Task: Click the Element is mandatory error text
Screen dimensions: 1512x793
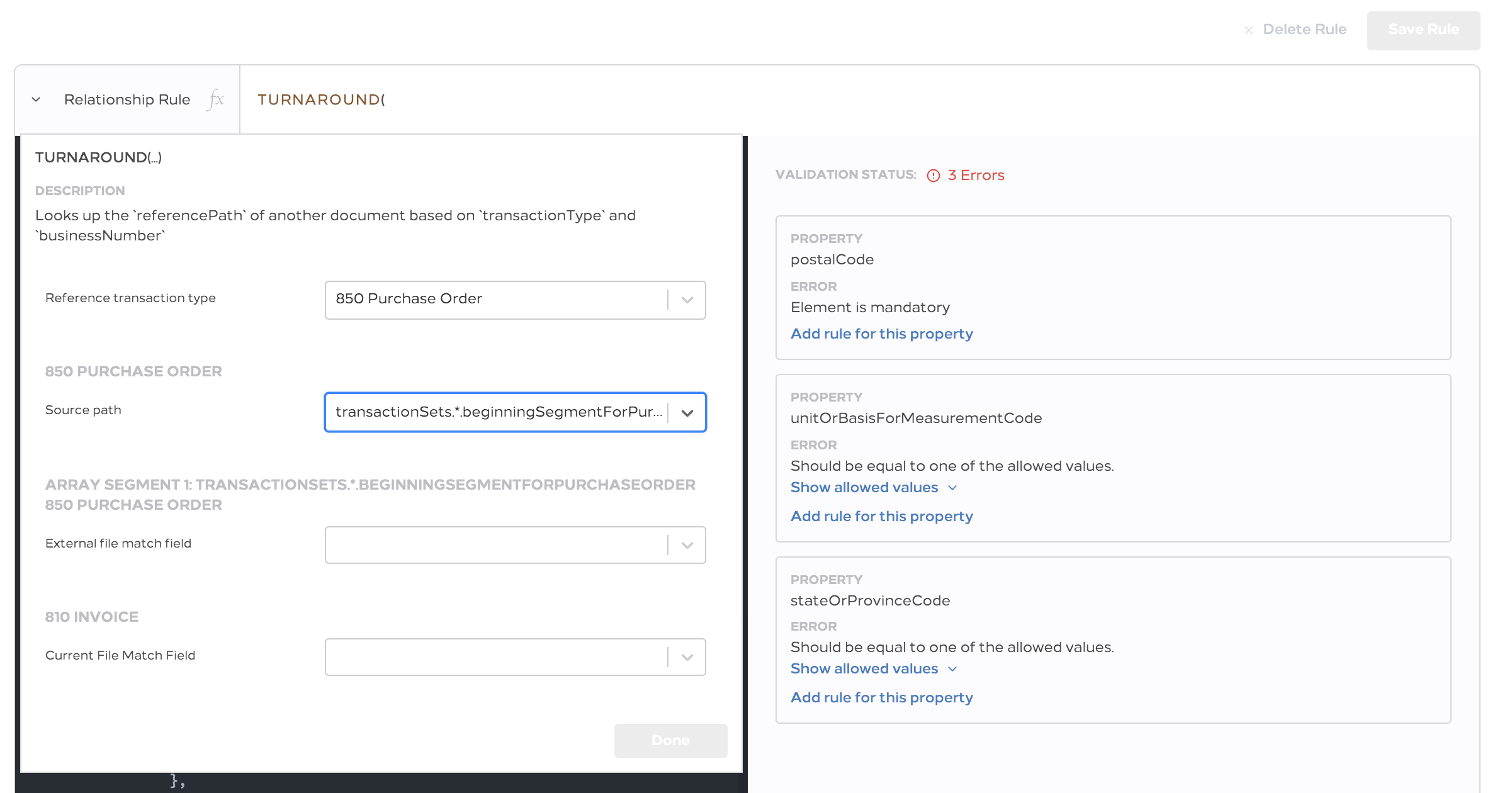Action: 870,307
